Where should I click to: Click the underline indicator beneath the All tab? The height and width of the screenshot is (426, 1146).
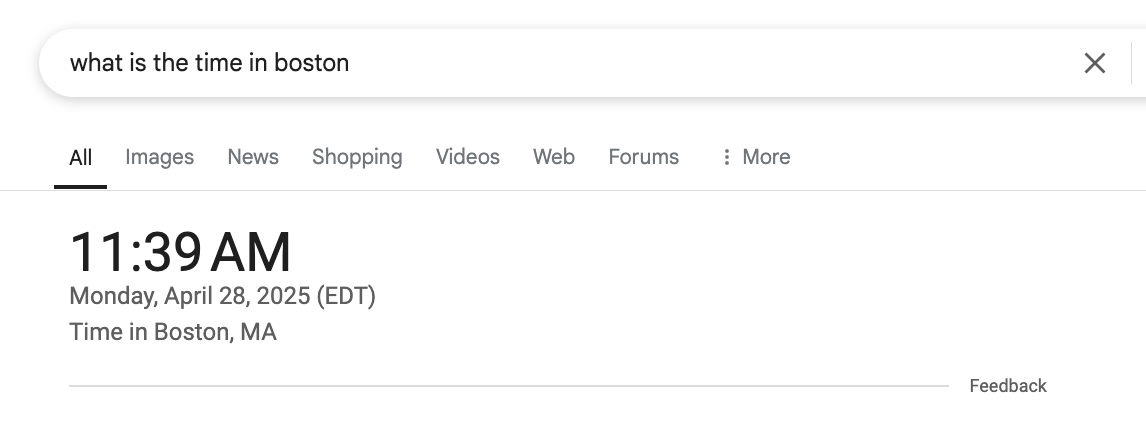tap(81, 186)
